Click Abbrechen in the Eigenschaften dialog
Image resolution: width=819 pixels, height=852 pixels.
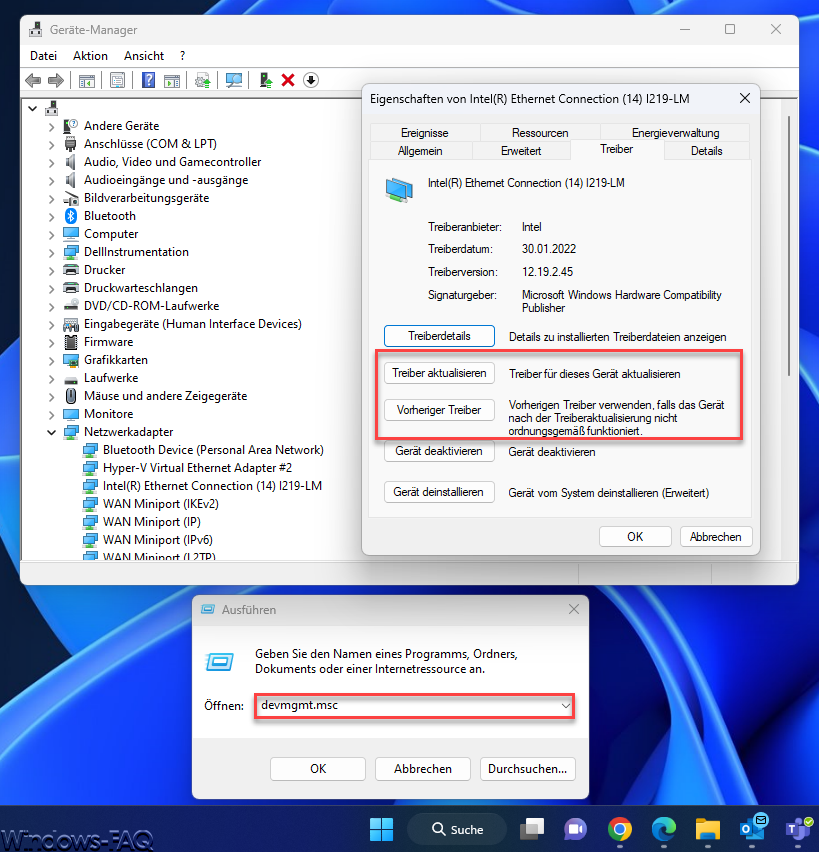click(715, 537)
